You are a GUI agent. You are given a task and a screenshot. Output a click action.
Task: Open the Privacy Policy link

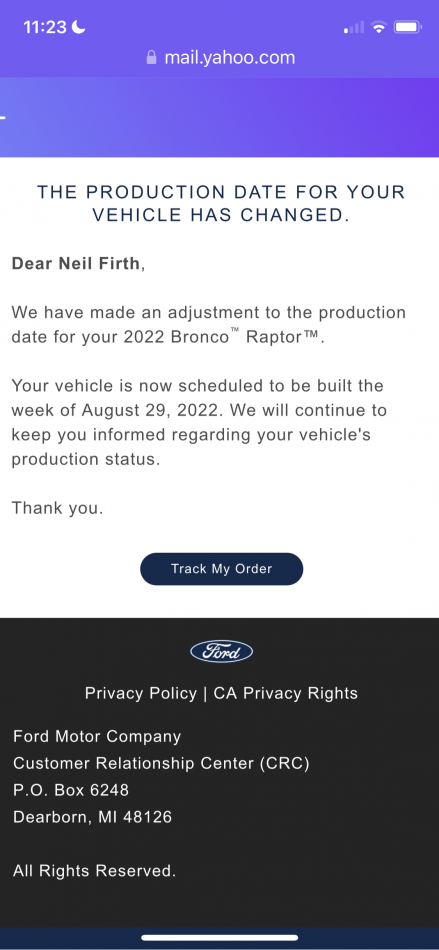[x=141, y=693]
